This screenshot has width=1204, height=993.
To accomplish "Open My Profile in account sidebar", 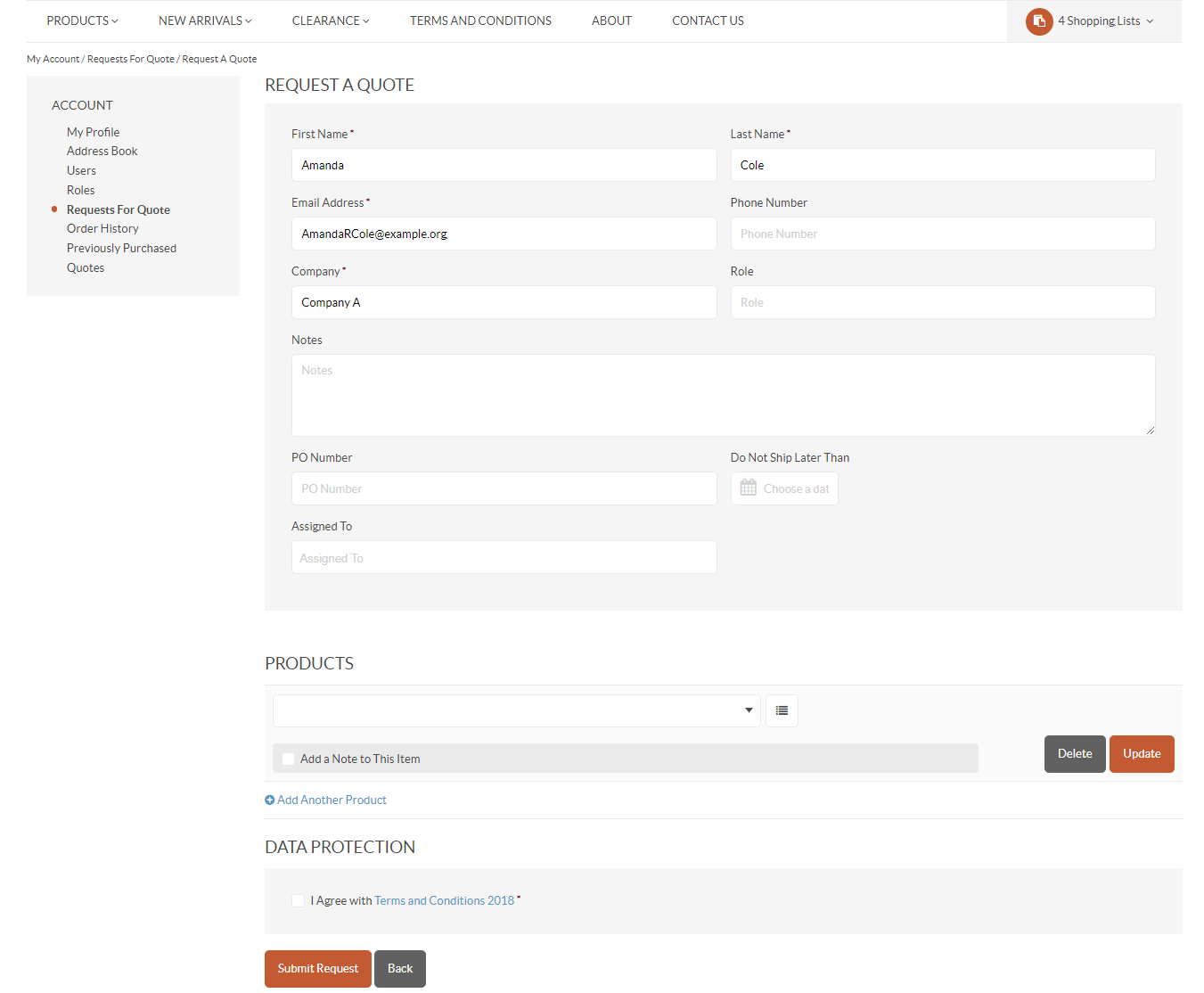I will (93, 132).
